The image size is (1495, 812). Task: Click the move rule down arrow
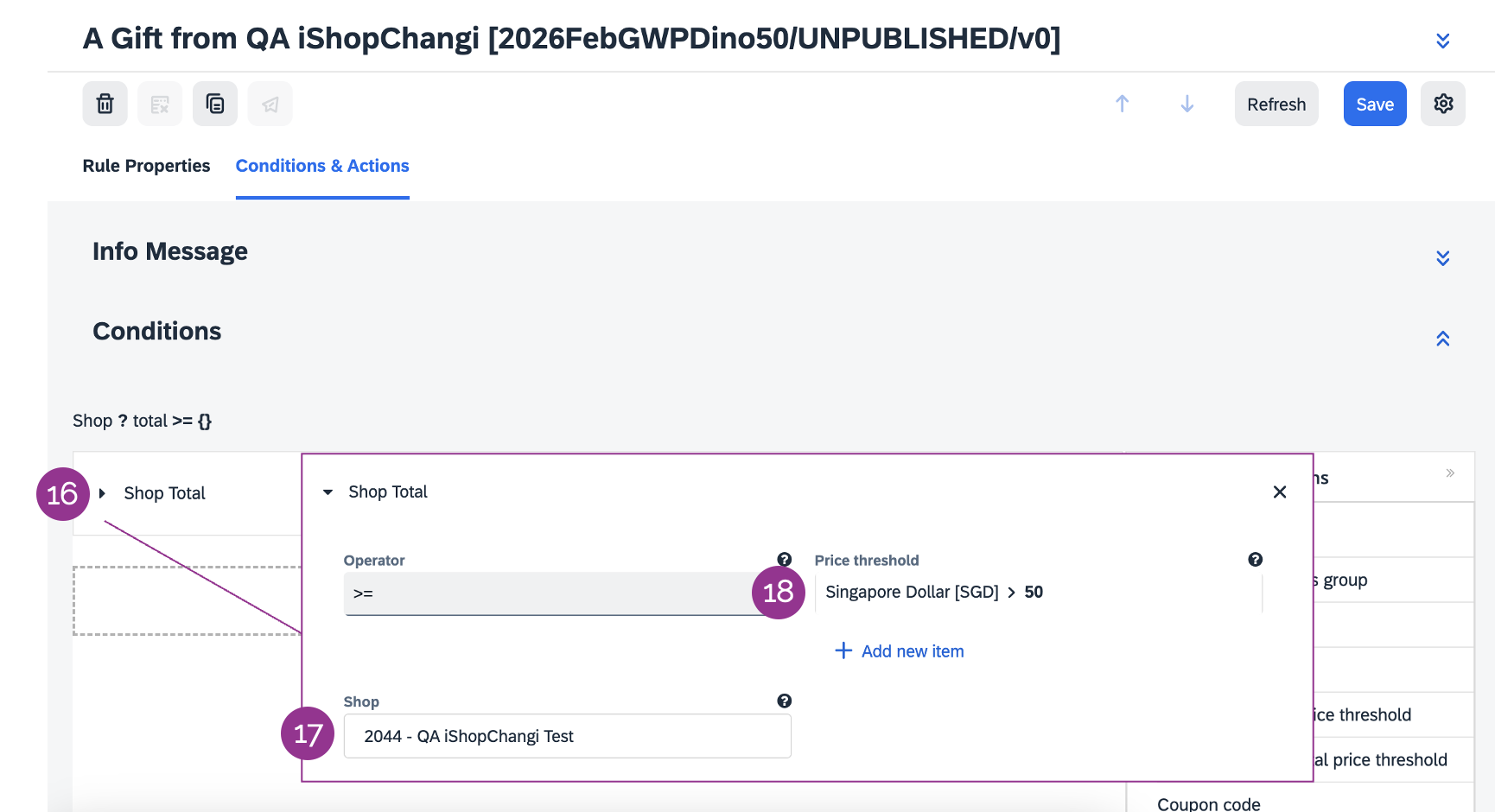tap(1187, 104)
